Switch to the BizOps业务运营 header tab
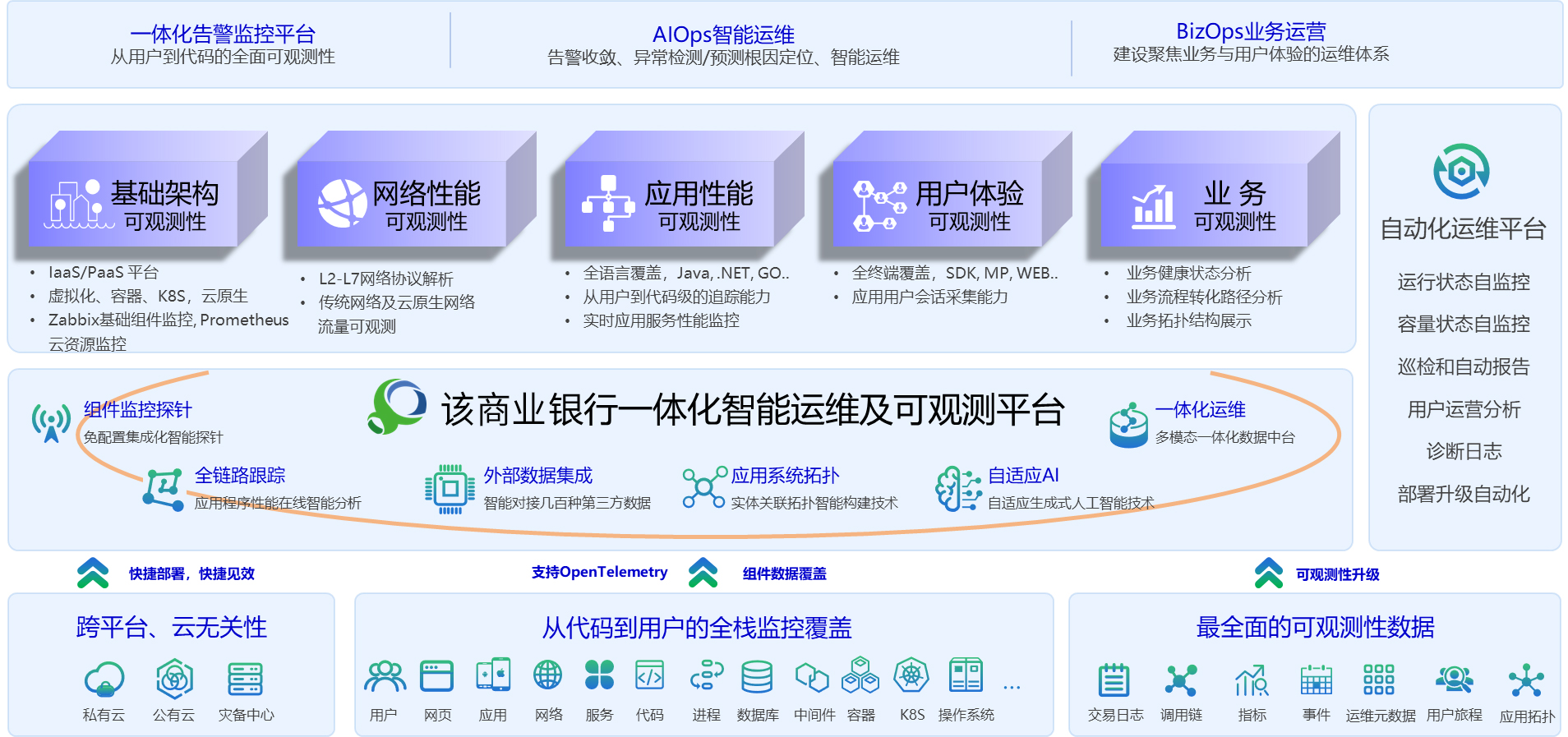Screen dimensions: 1568x737 1251,31
